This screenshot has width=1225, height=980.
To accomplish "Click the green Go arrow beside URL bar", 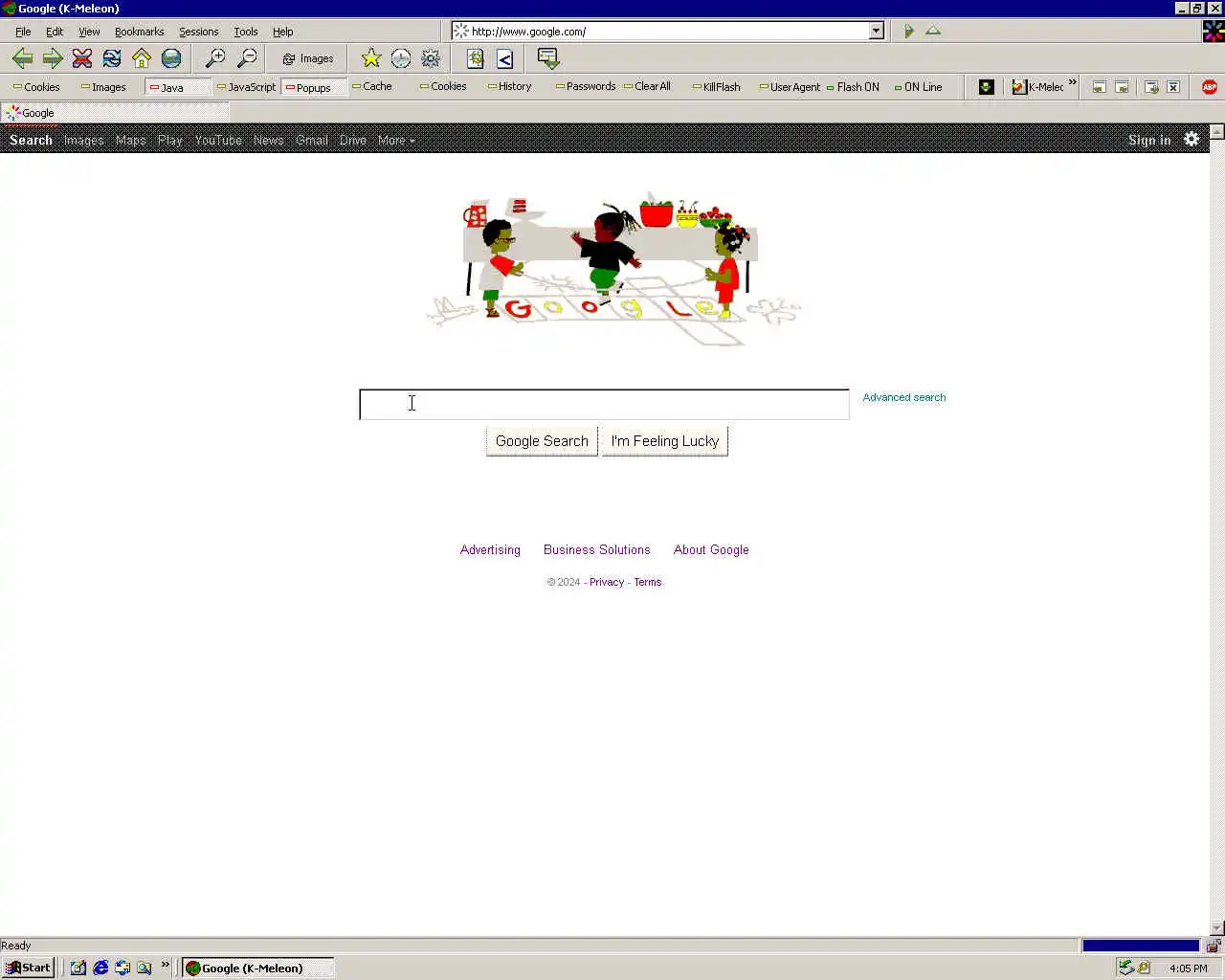I will 908,32.
